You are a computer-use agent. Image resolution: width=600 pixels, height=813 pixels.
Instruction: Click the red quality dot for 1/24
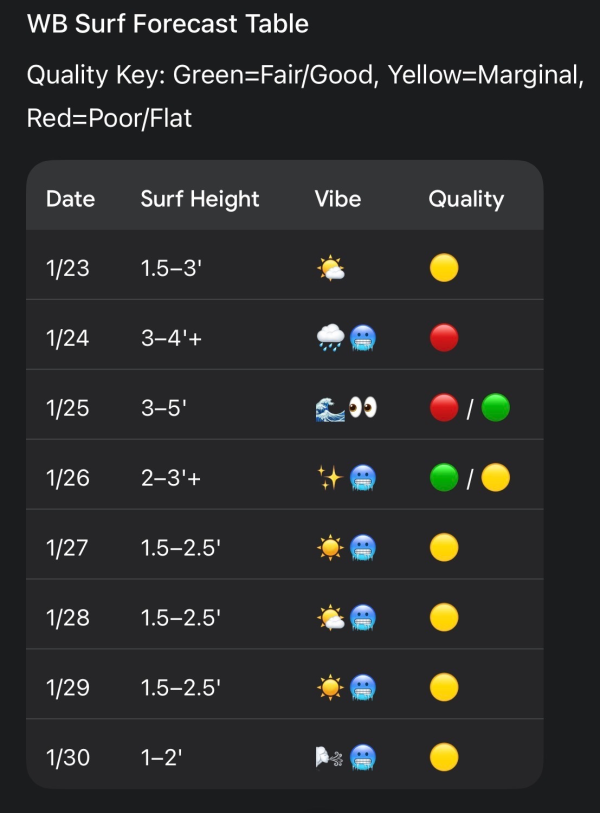click(444, 338)
